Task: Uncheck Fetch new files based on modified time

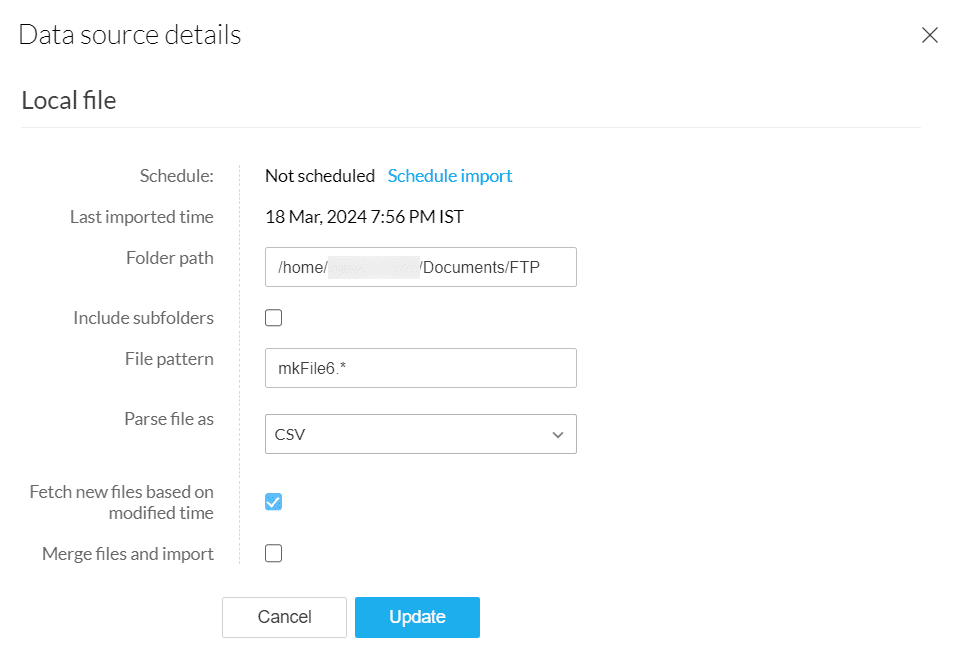Action: tap(274, 502)
